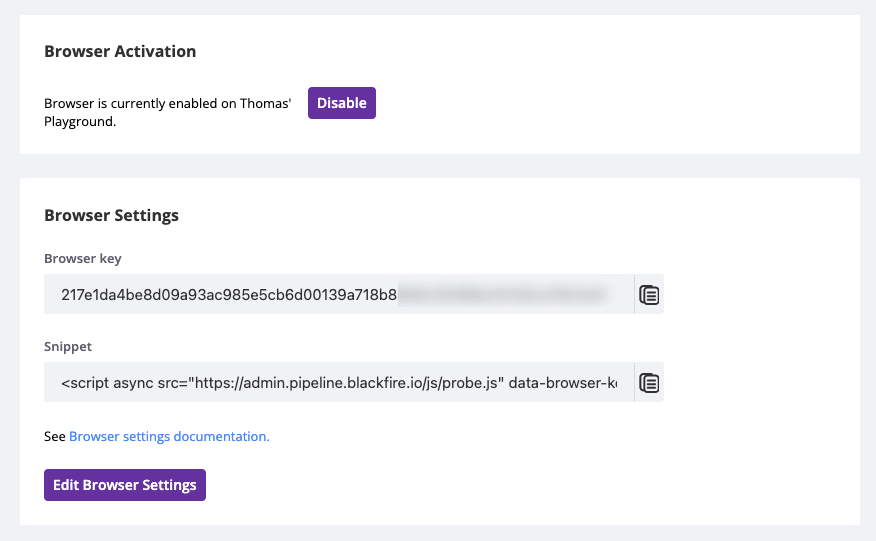Image resolution: width=876 pixels, height=541 pixels.
Task: Click the Snippet field label
Action: tap(68, 347)
